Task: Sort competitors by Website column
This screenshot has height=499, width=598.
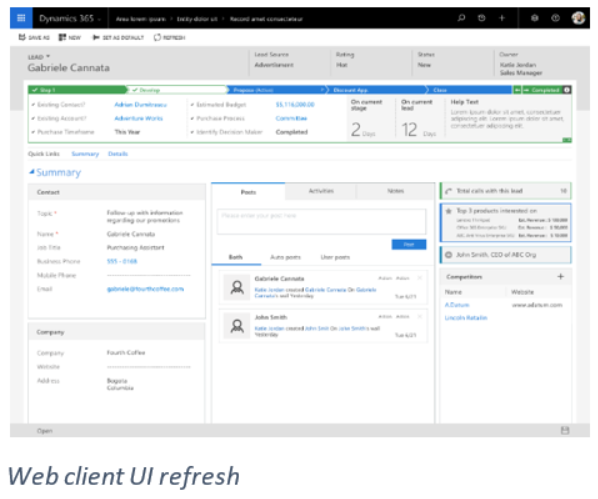Action: [x=522, y=292]
